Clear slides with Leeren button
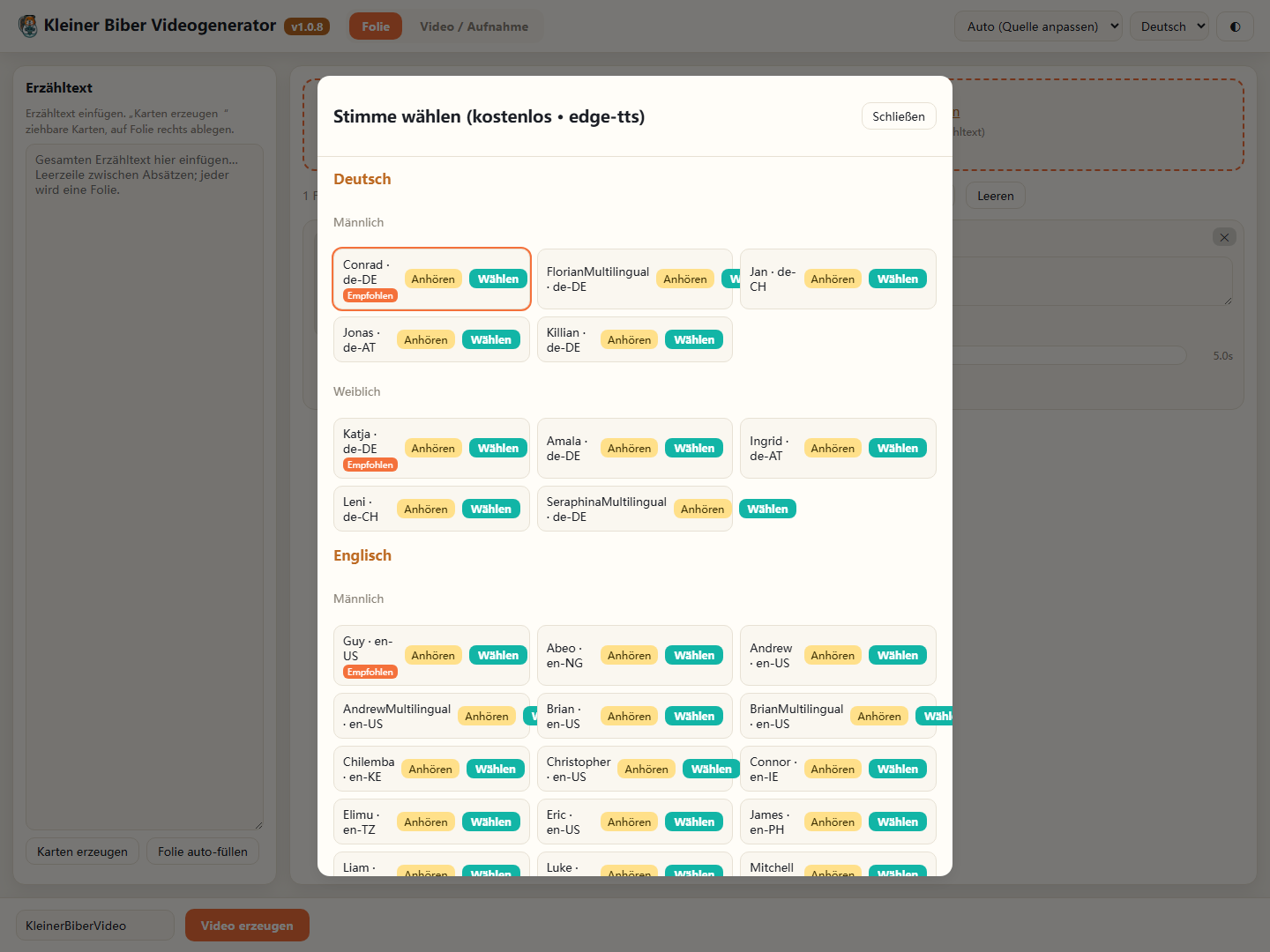The height and width of the screenshot is (952, 1270). tap(996, 196)
